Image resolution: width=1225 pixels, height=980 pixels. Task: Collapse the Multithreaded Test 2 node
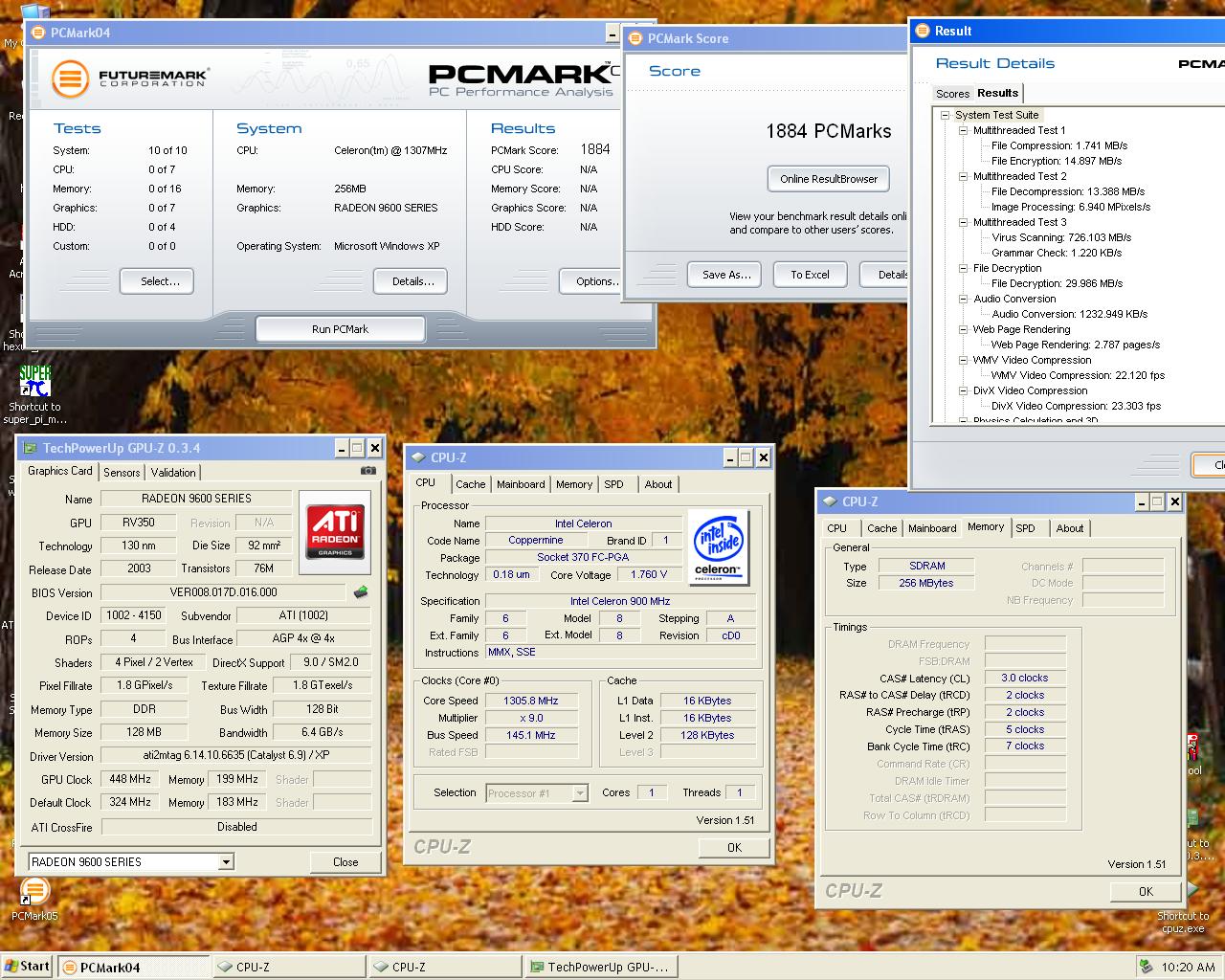click(x=964, y=176)
